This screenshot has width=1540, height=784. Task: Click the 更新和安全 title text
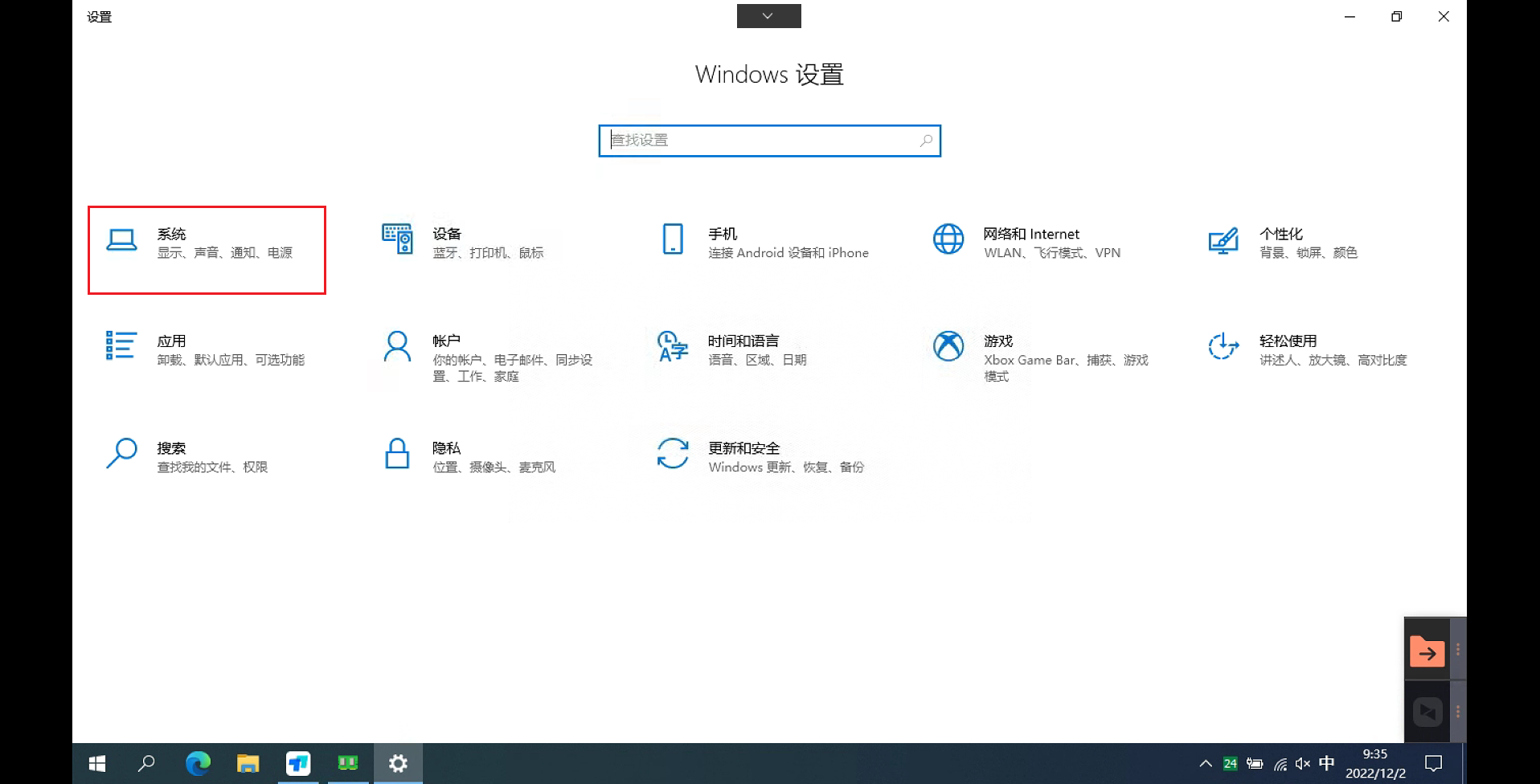pyautogui.click(x=743, y=448)
